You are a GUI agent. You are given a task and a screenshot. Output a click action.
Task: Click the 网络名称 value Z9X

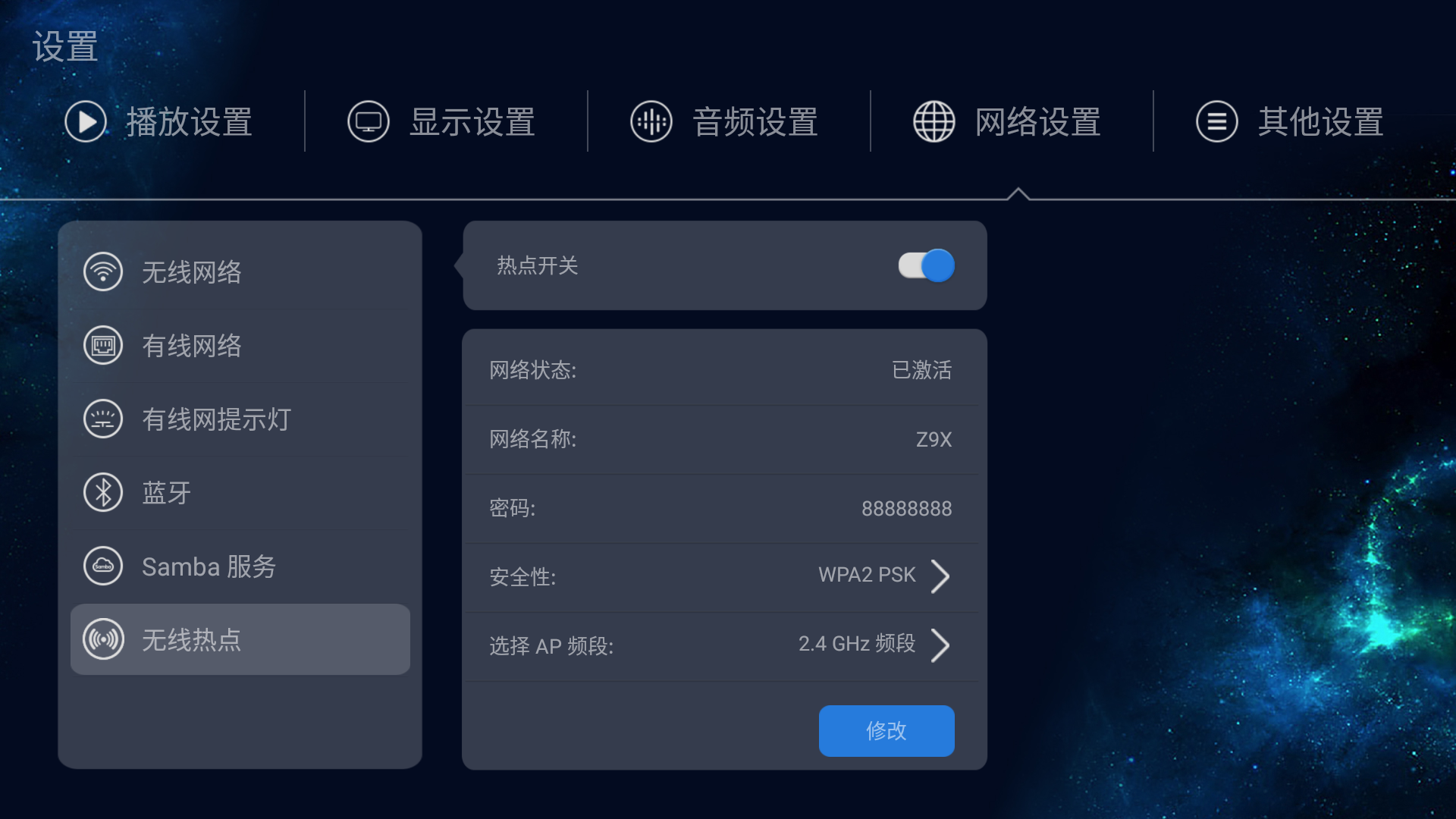934,439
